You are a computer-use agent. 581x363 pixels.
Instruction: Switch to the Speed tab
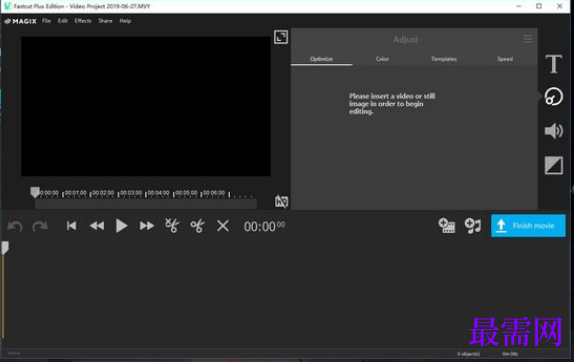505,59
